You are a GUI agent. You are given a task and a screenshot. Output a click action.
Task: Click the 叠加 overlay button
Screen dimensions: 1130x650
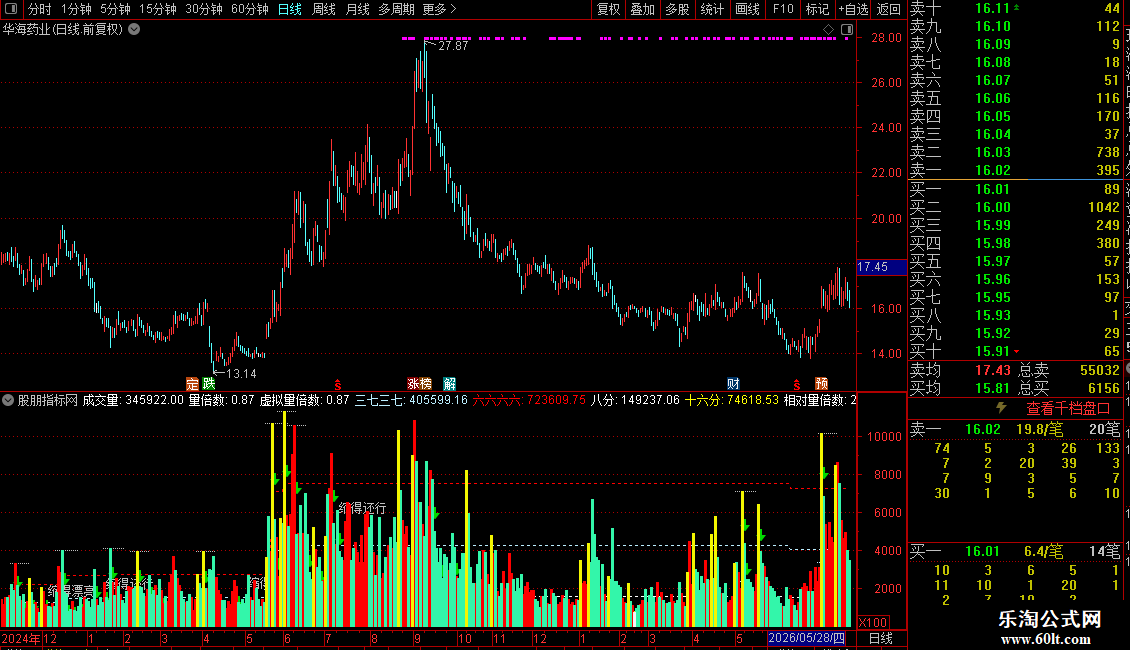coord(643,9)
